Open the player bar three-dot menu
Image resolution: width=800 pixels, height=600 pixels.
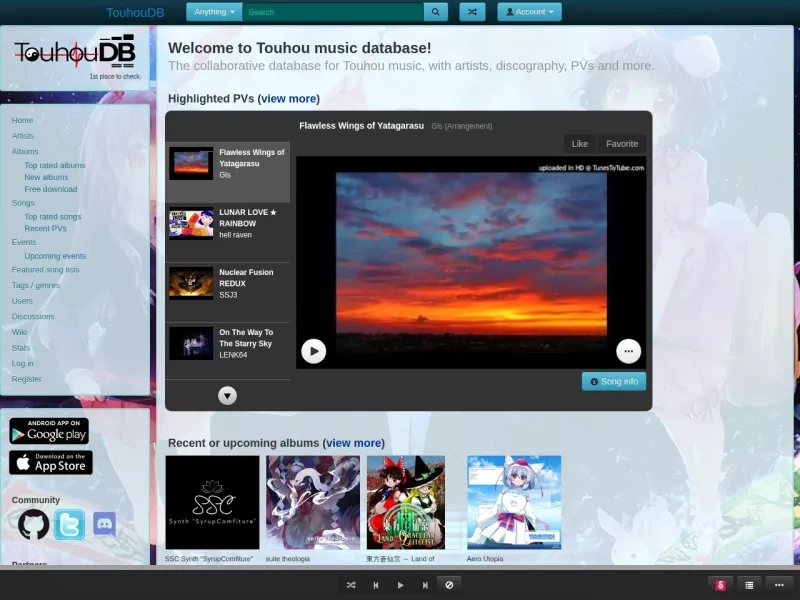[x=779, y=585]
